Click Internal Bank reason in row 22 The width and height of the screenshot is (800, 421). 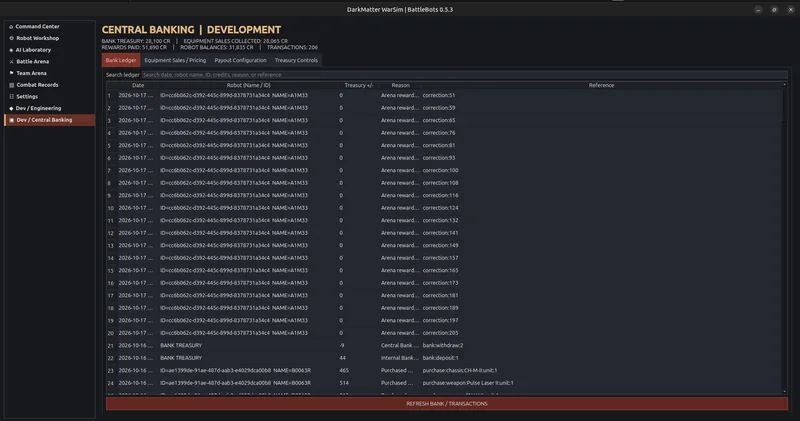pos(400,358)
